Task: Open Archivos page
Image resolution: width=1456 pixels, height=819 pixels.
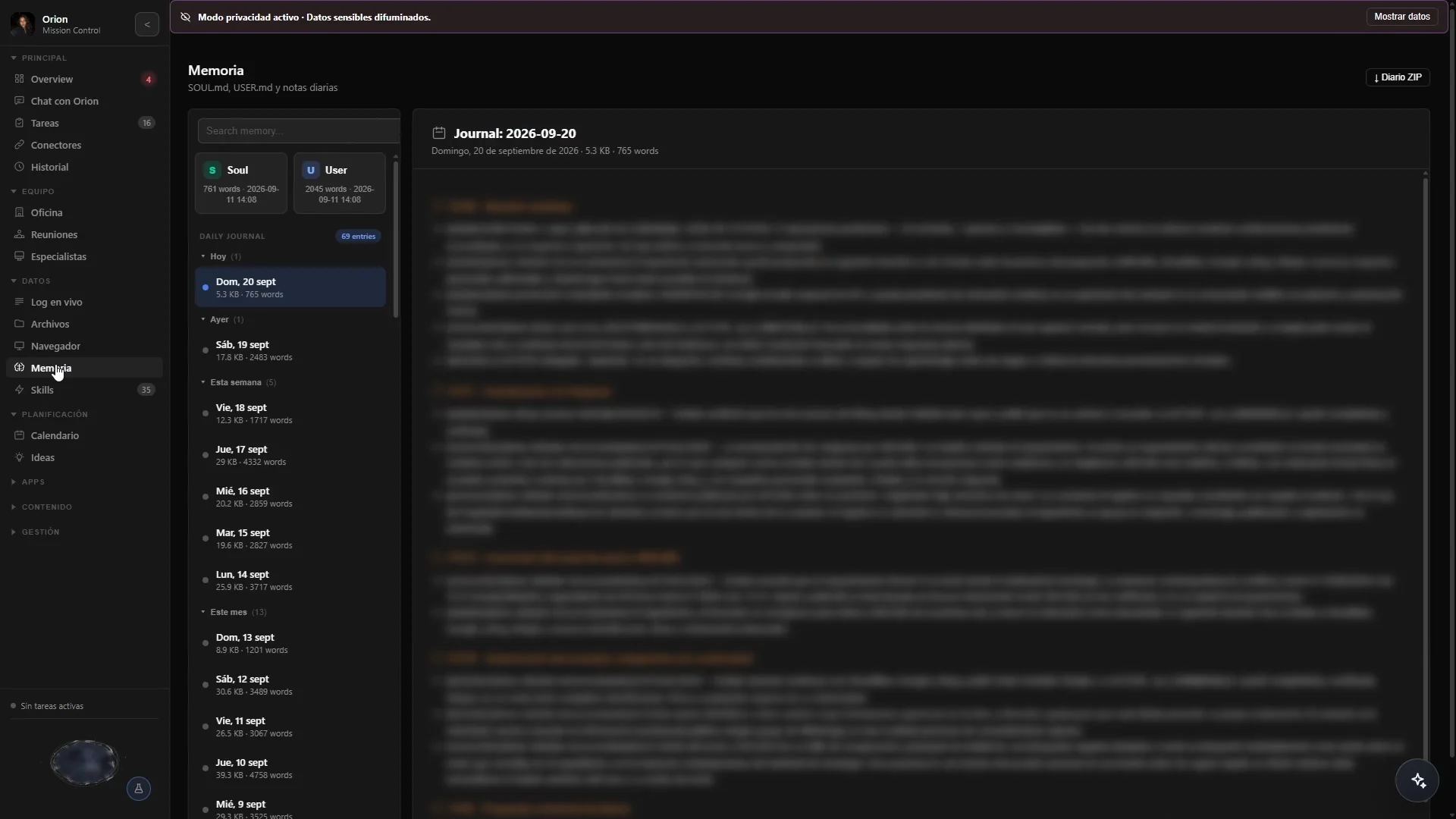Action: (x=84, y=324)
